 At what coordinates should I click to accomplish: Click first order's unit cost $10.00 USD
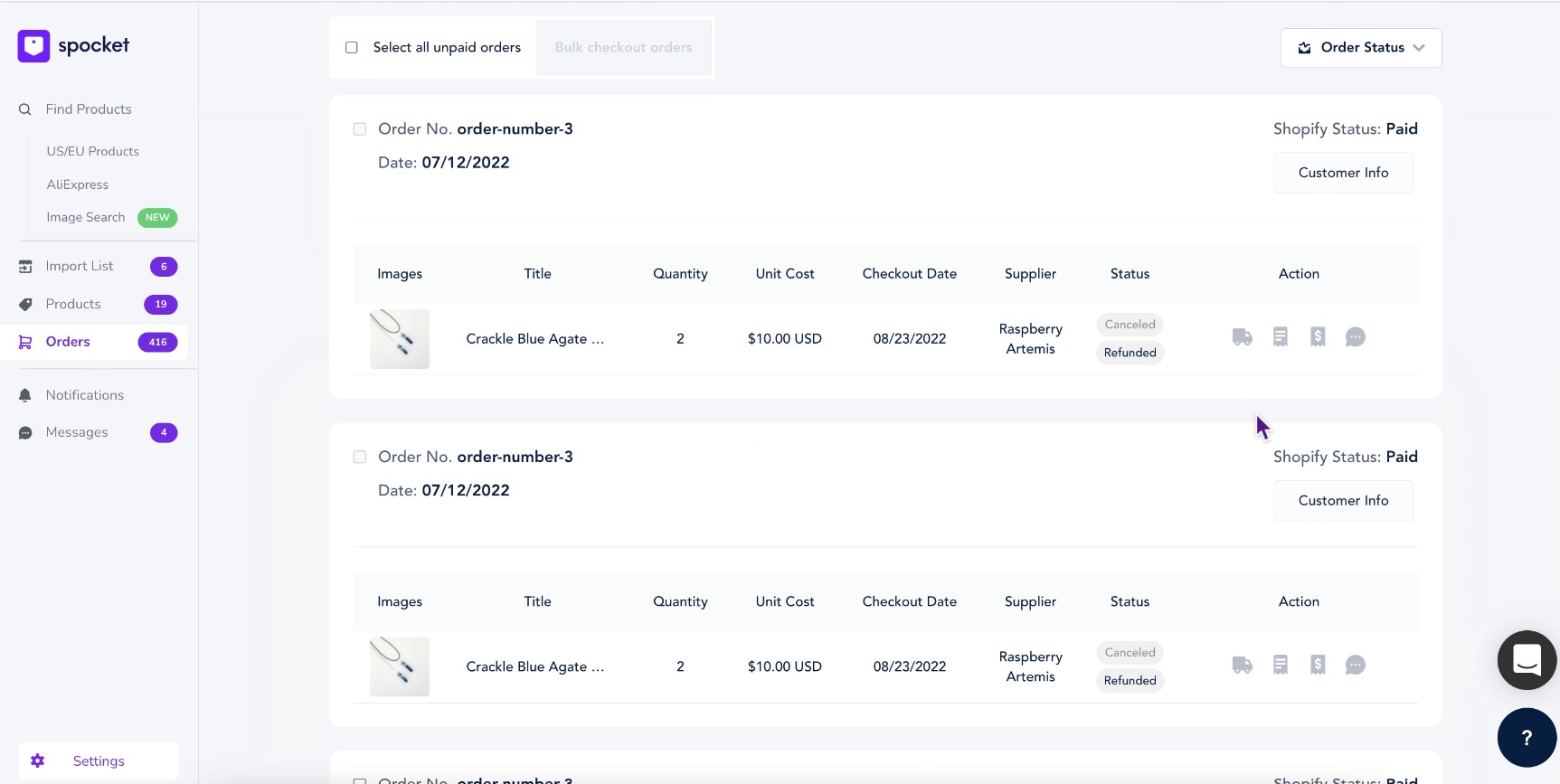785,339
